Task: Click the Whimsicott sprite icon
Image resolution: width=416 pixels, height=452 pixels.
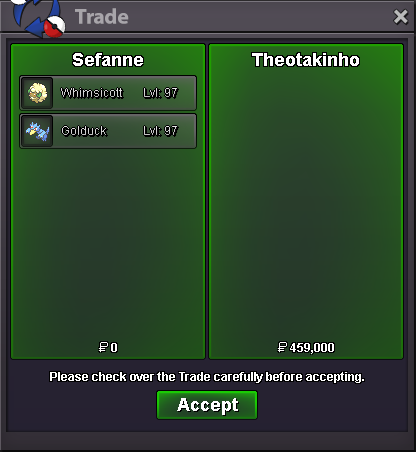Action: [37, 93]
